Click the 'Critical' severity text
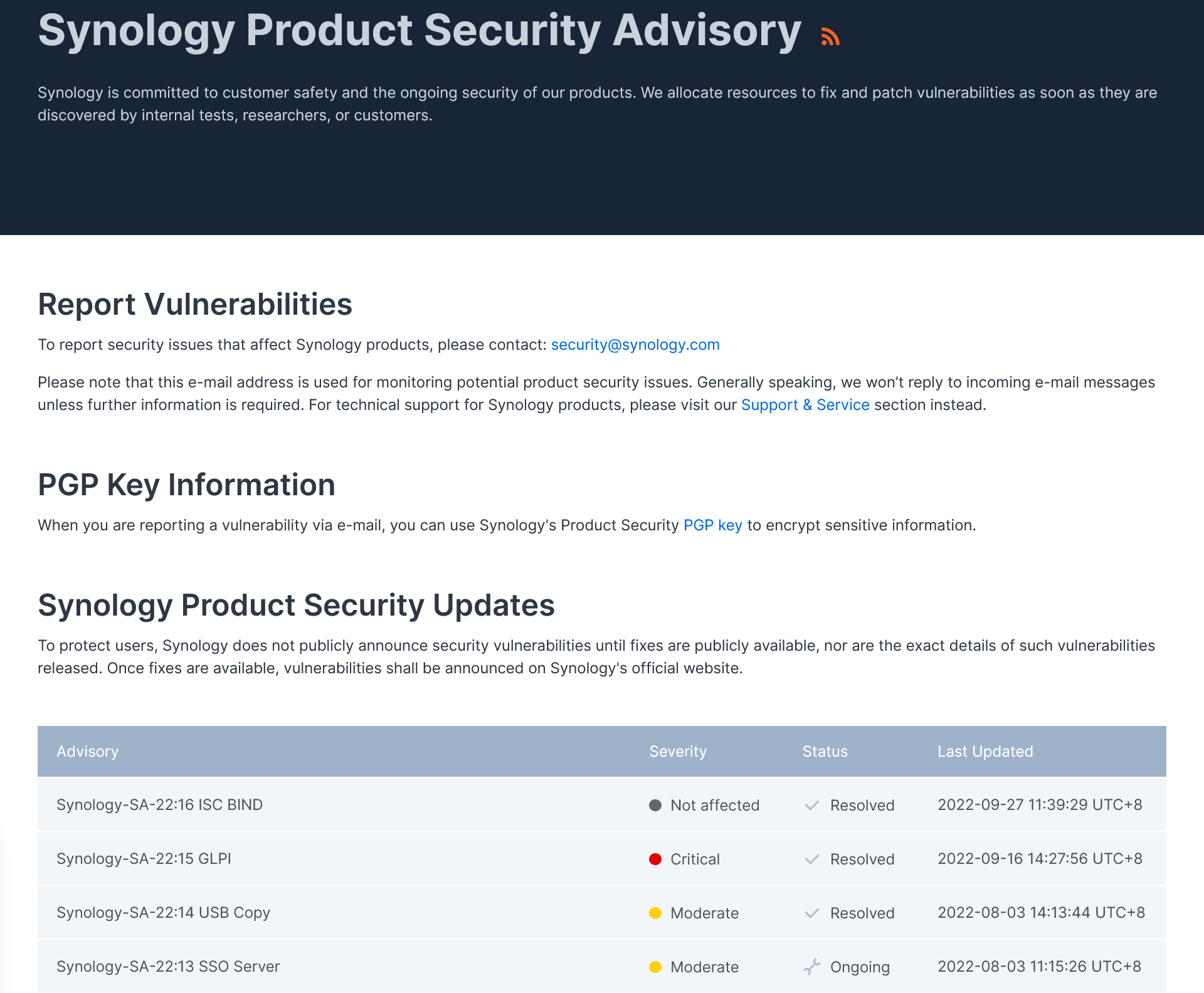Viewport: 1204px width, 993px height. click(695, 859)
